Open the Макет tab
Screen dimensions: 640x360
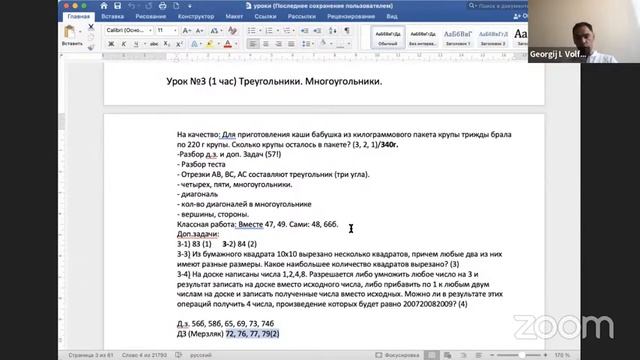[x=234, y=17]
